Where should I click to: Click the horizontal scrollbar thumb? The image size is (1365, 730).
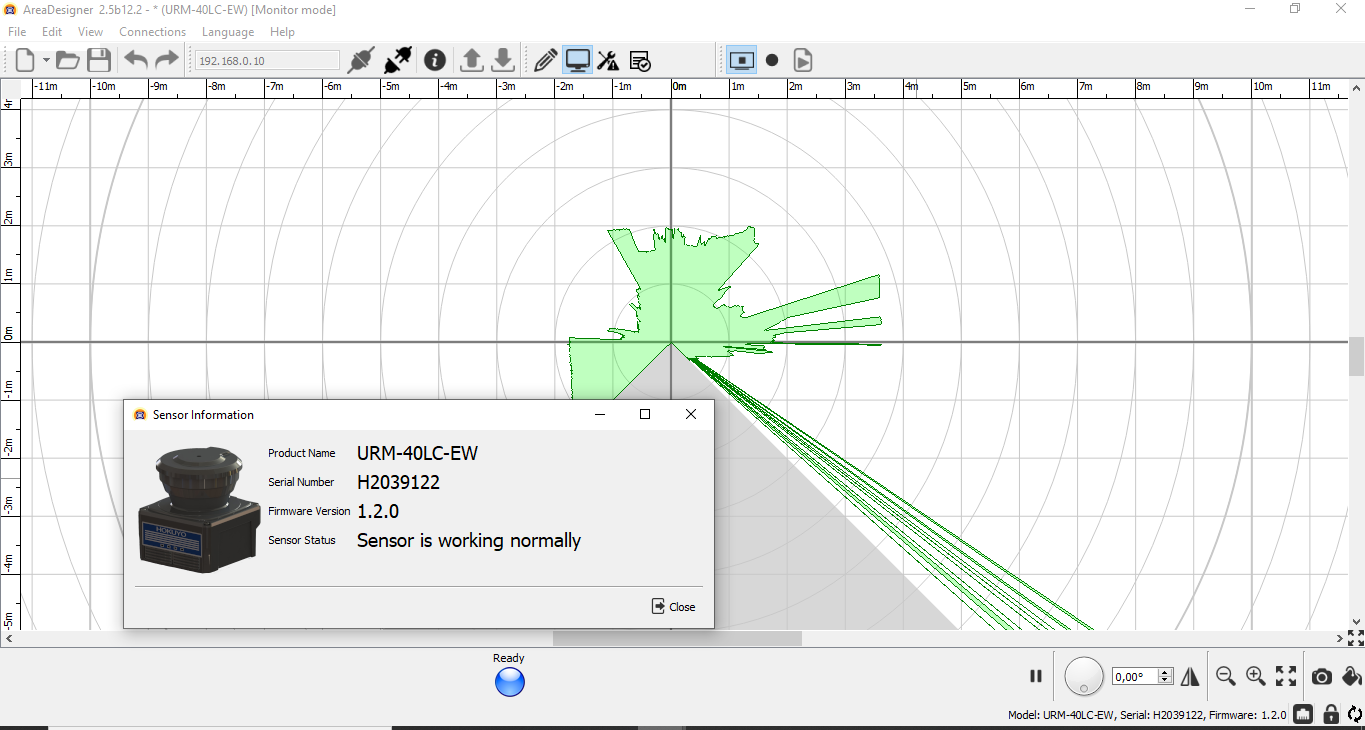[x=677, y=638]
